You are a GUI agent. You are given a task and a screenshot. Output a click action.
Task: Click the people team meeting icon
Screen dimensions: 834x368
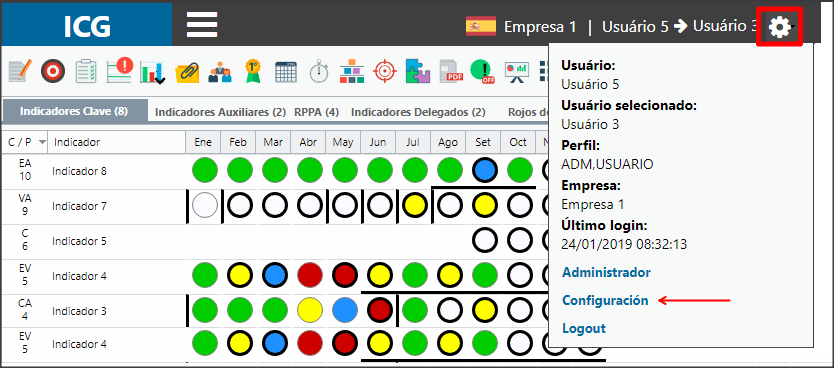[x=220, y=72]
